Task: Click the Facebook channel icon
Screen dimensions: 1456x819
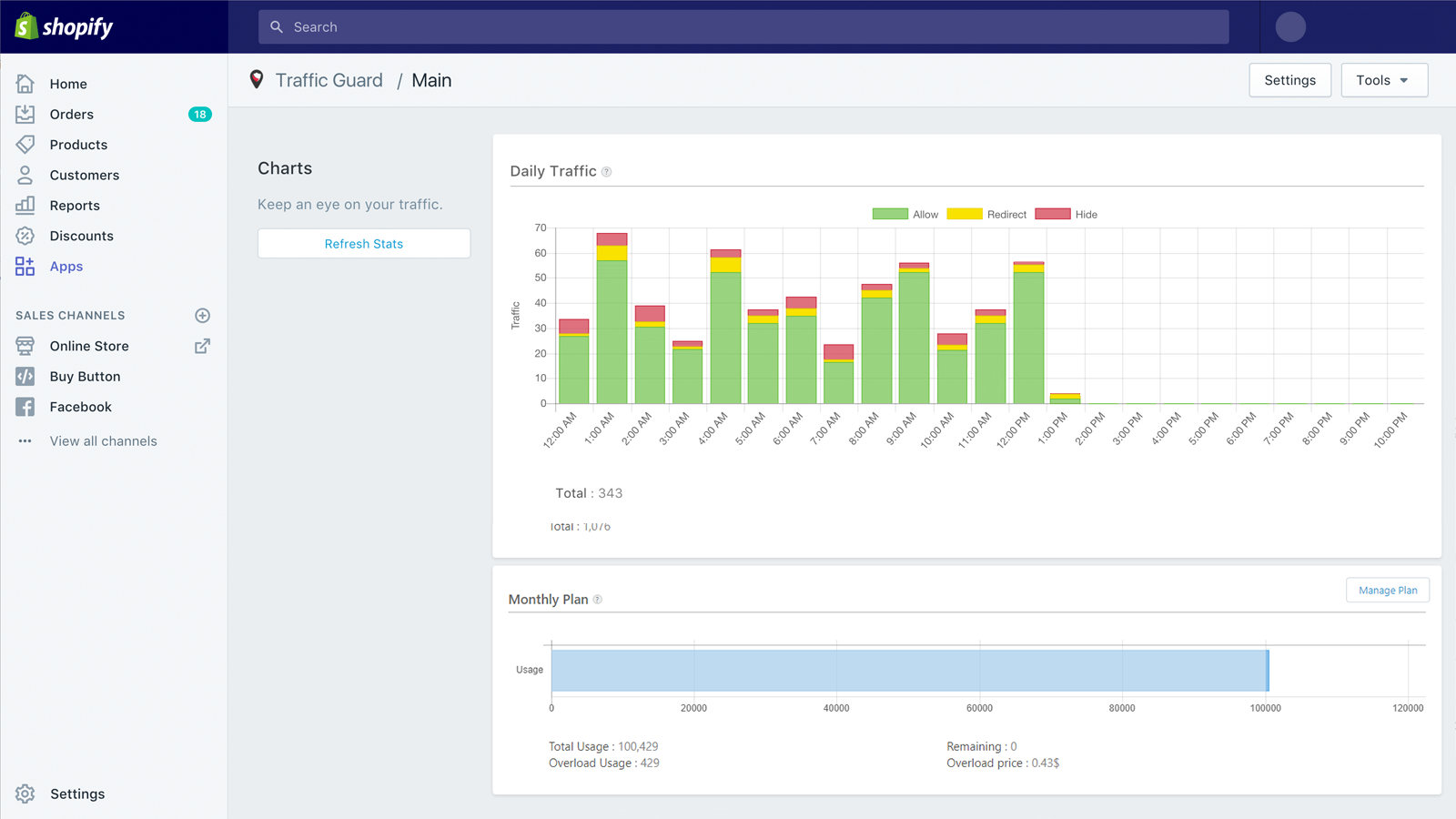Action: coord(25,407)
